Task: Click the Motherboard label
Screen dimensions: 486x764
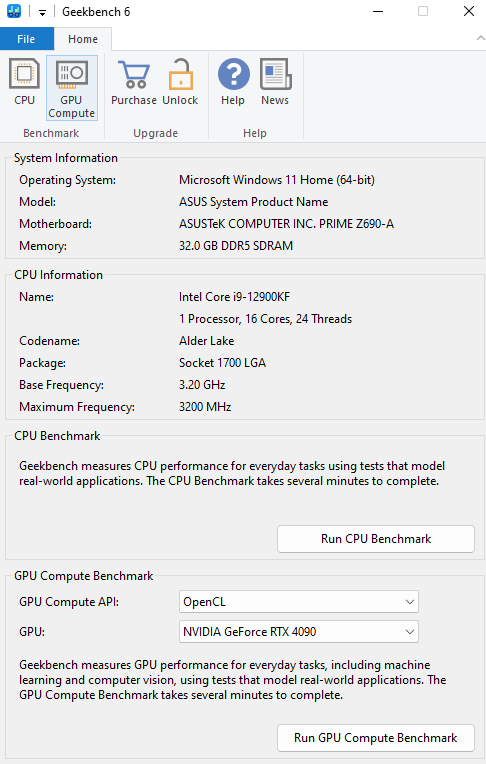Action: click(x=56, y=224)
